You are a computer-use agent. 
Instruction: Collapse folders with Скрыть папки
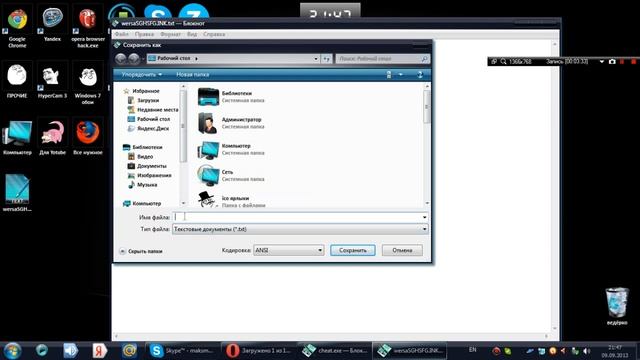tap(141, 251)
